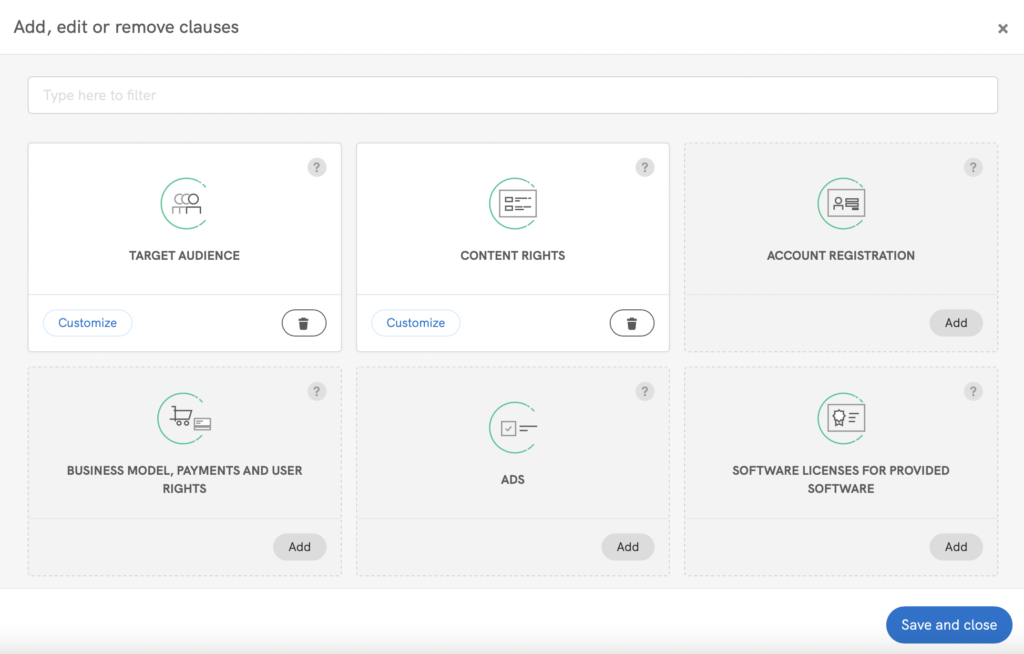This screenshot has width=1024, height=654.
Task: Add the Software Licenses clause
Action: coord(956,547)
